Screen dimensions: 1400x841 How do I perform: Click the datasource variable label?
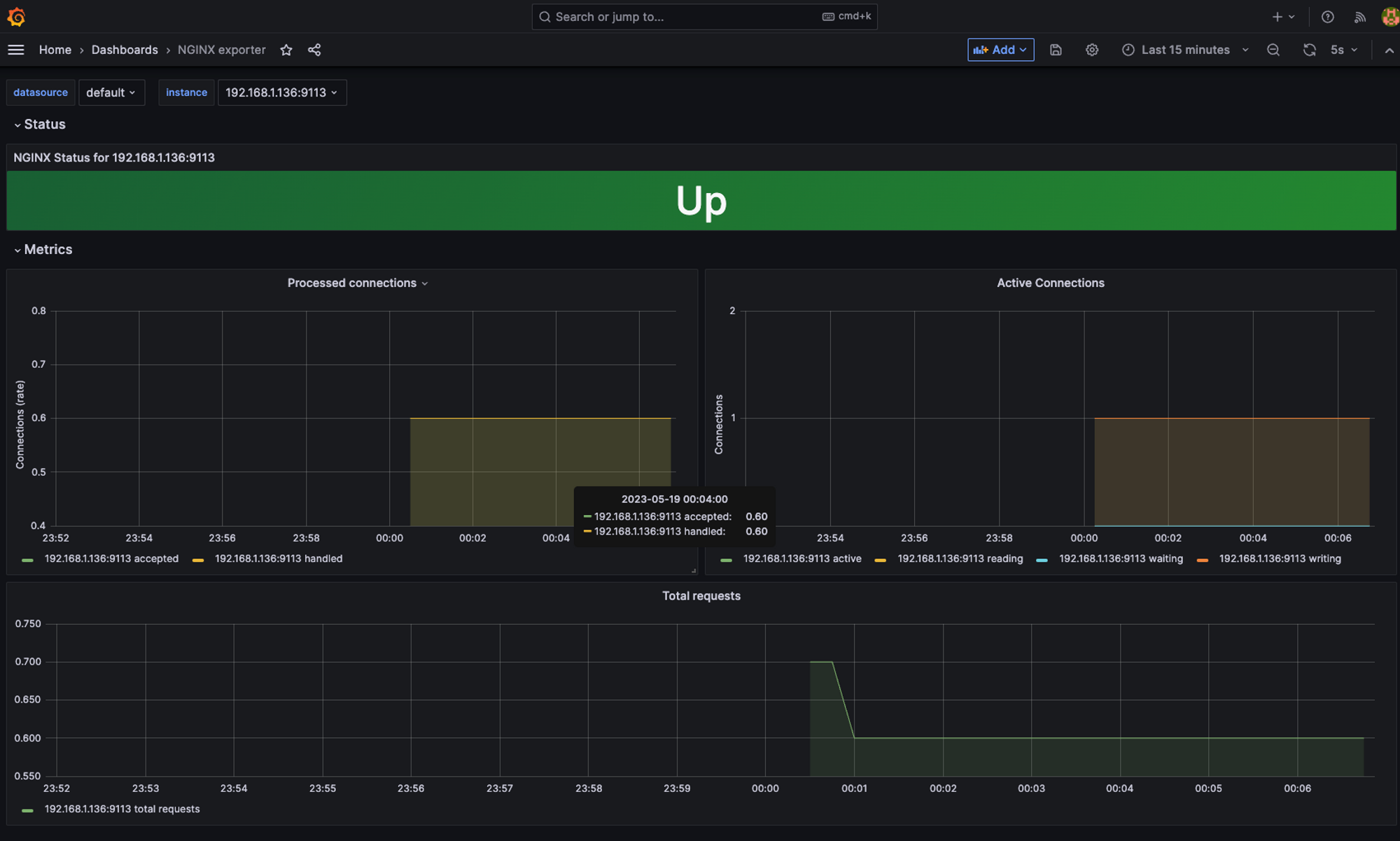click(x=41, y=92)
